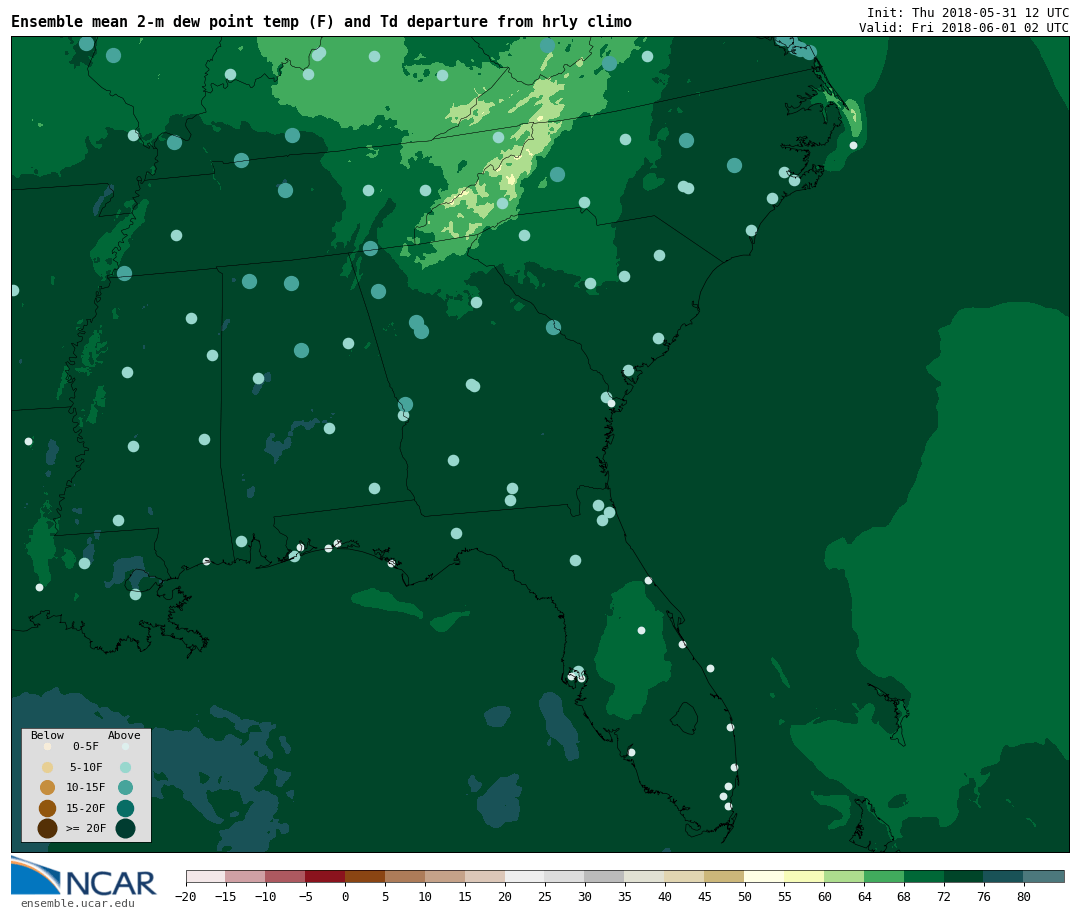Click the pale yellow segment between 55 and 60
Viewport: 1080px width, 915px height.
pos(804,876)
